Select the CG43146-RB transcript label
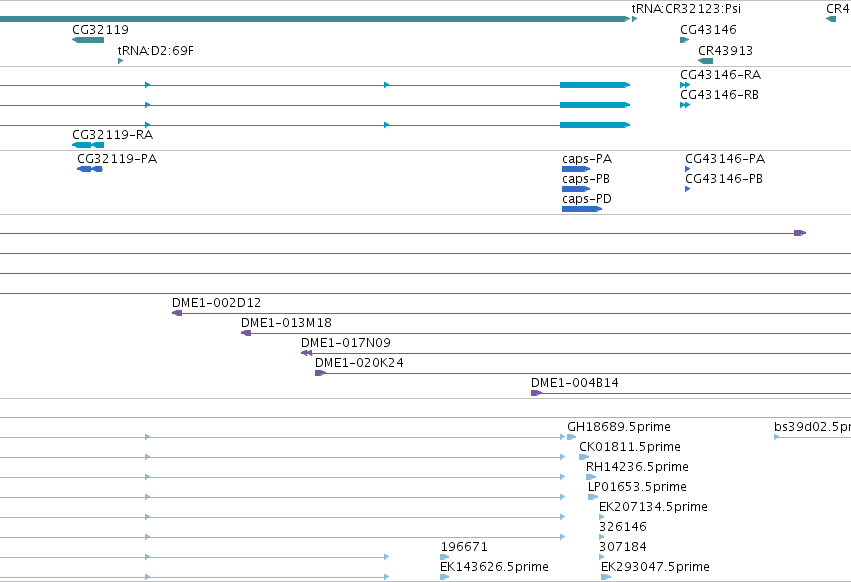The image size is (851, 582). click(720, 95)
